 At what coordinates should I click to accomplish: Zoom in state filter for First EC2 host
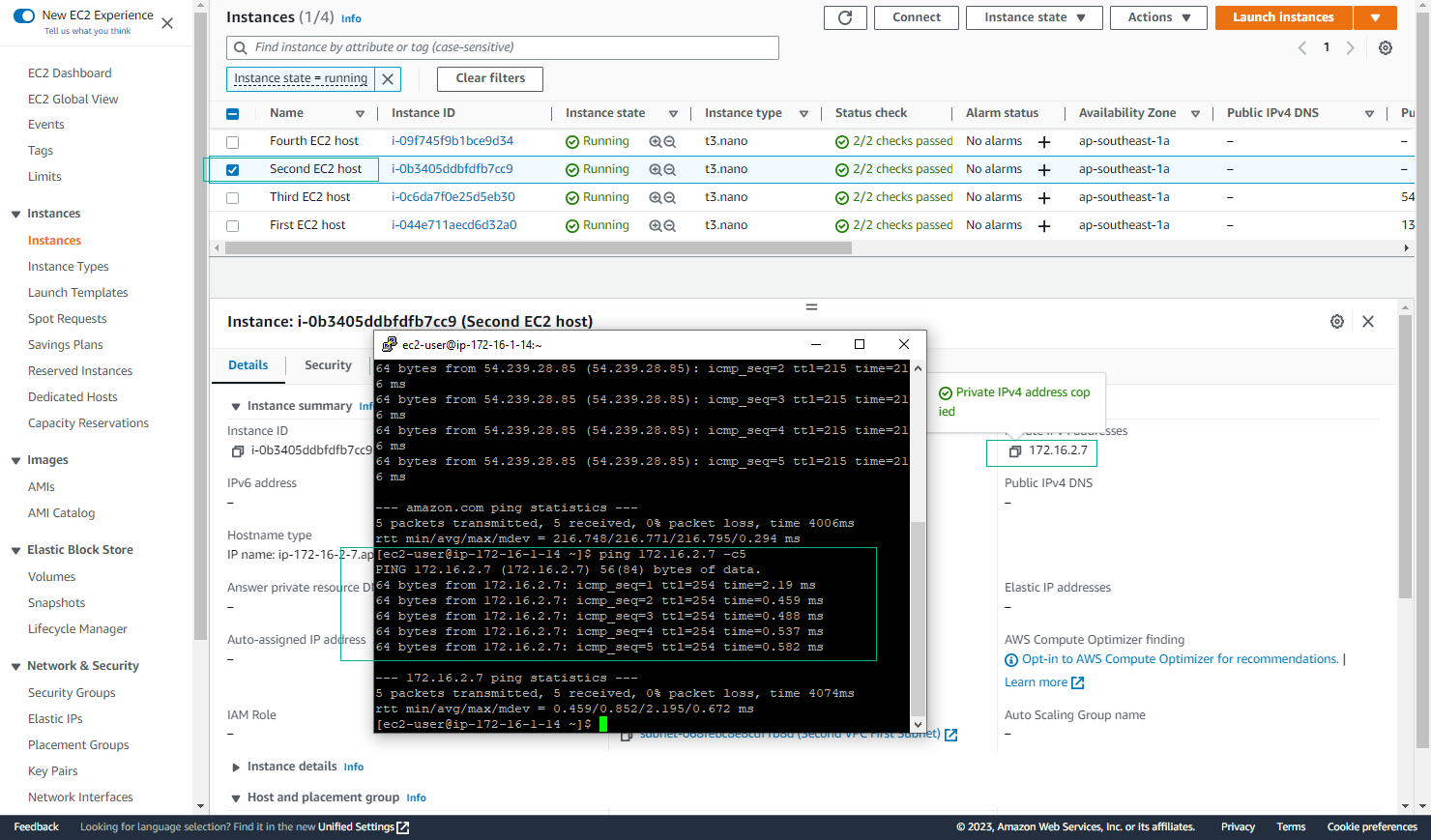click(656, 226)
